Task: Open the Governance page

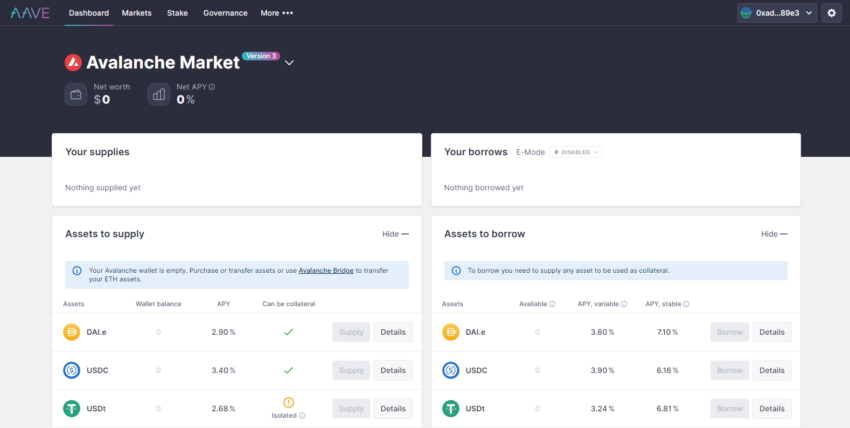Action: 225,13
